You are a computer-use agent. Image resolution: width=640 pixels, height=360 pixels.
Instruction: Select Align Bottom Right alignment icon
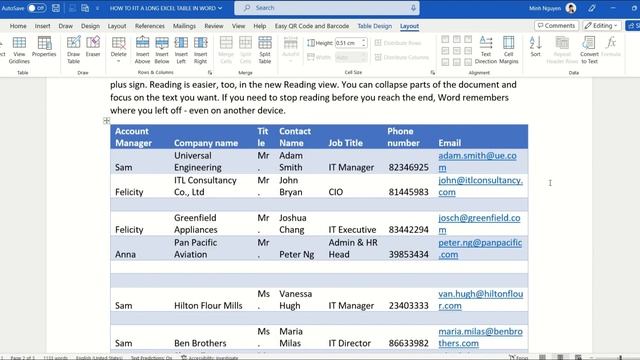click(x=468, y=62)
